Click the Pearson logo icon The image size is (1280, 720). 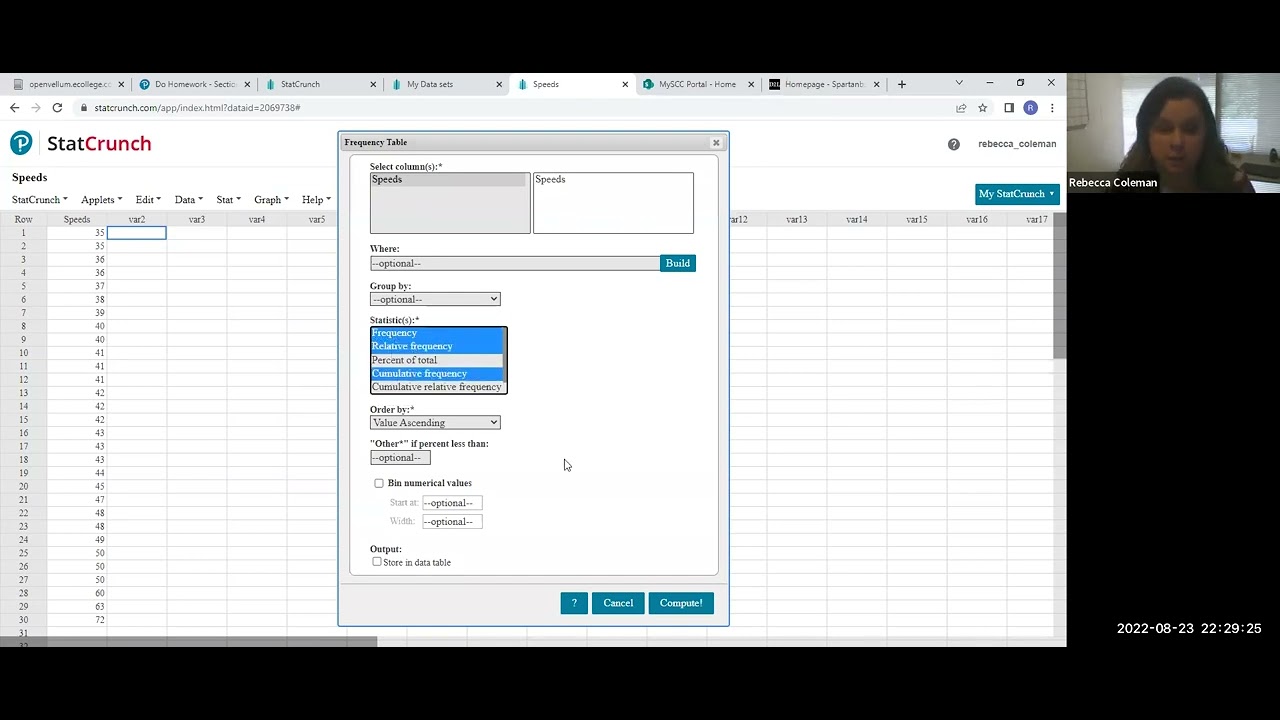click(x=21, y=143)
